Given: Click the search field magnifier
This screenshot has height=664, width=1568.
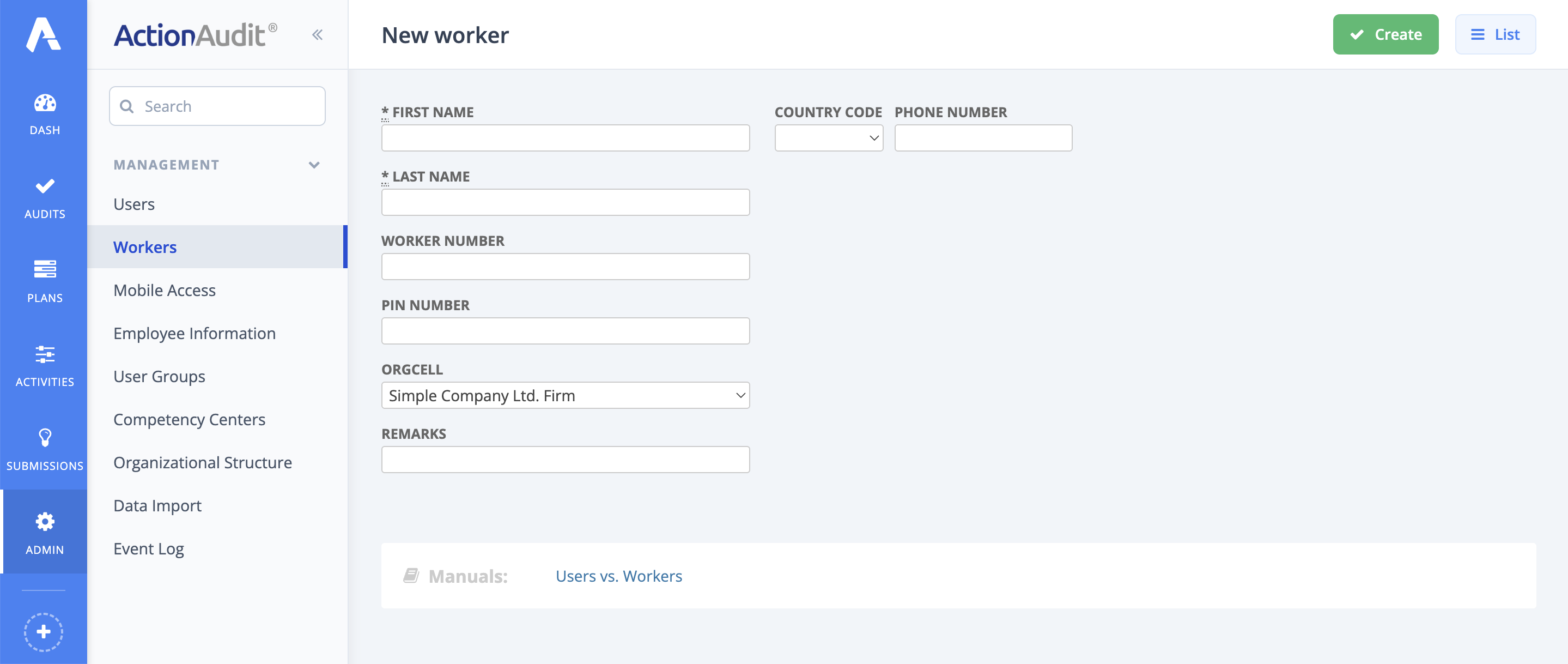Looking at the screenshot, I should (127, 106).
